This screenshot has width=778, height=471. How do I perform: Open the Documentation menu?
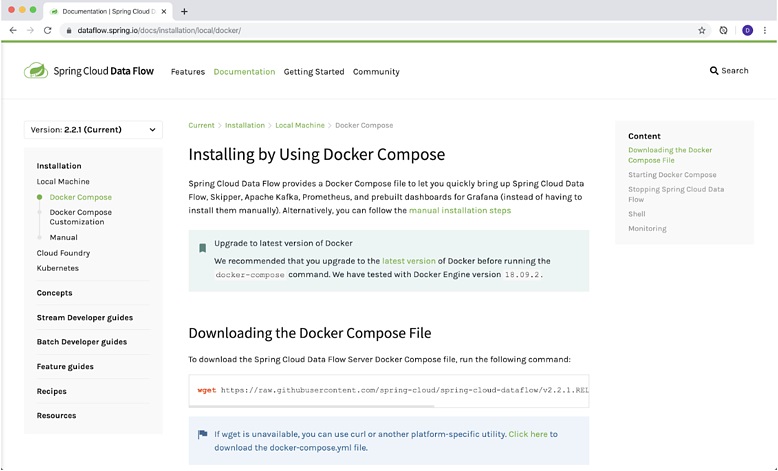pyautogui.click(x=244, y=71)
